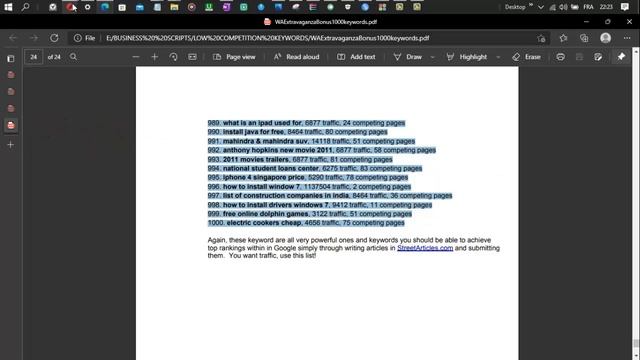Click 'iphone 4 singapore price' line

tap(308, 177)
